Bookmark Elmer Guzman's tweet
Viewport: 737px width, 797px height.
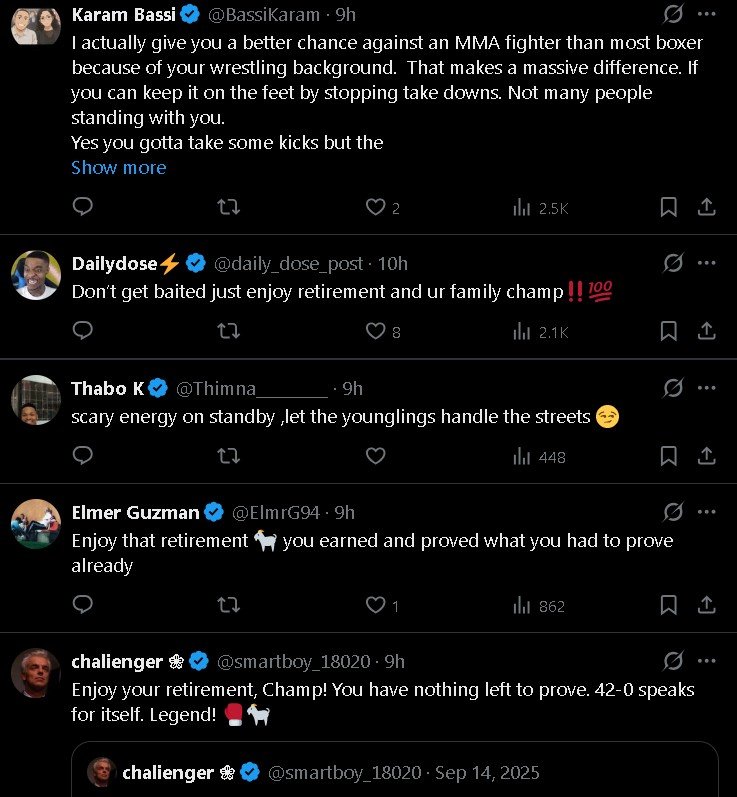click(668, 605)
